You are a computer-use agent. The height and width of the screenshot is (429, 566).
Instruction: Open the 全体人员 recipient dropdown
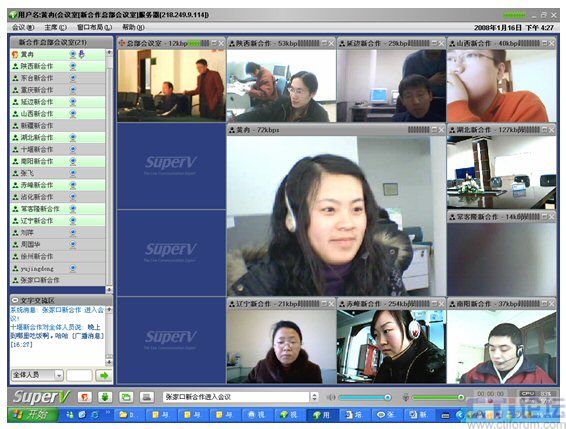tap(38, 375)
